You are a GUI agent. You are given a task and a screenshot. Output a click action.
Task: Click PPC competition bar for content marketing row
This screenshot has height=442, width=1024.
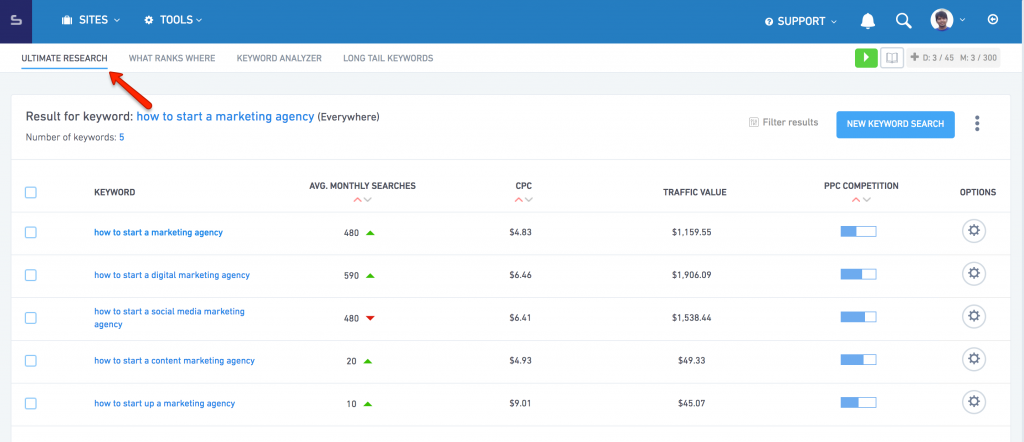tap(858, 360)
